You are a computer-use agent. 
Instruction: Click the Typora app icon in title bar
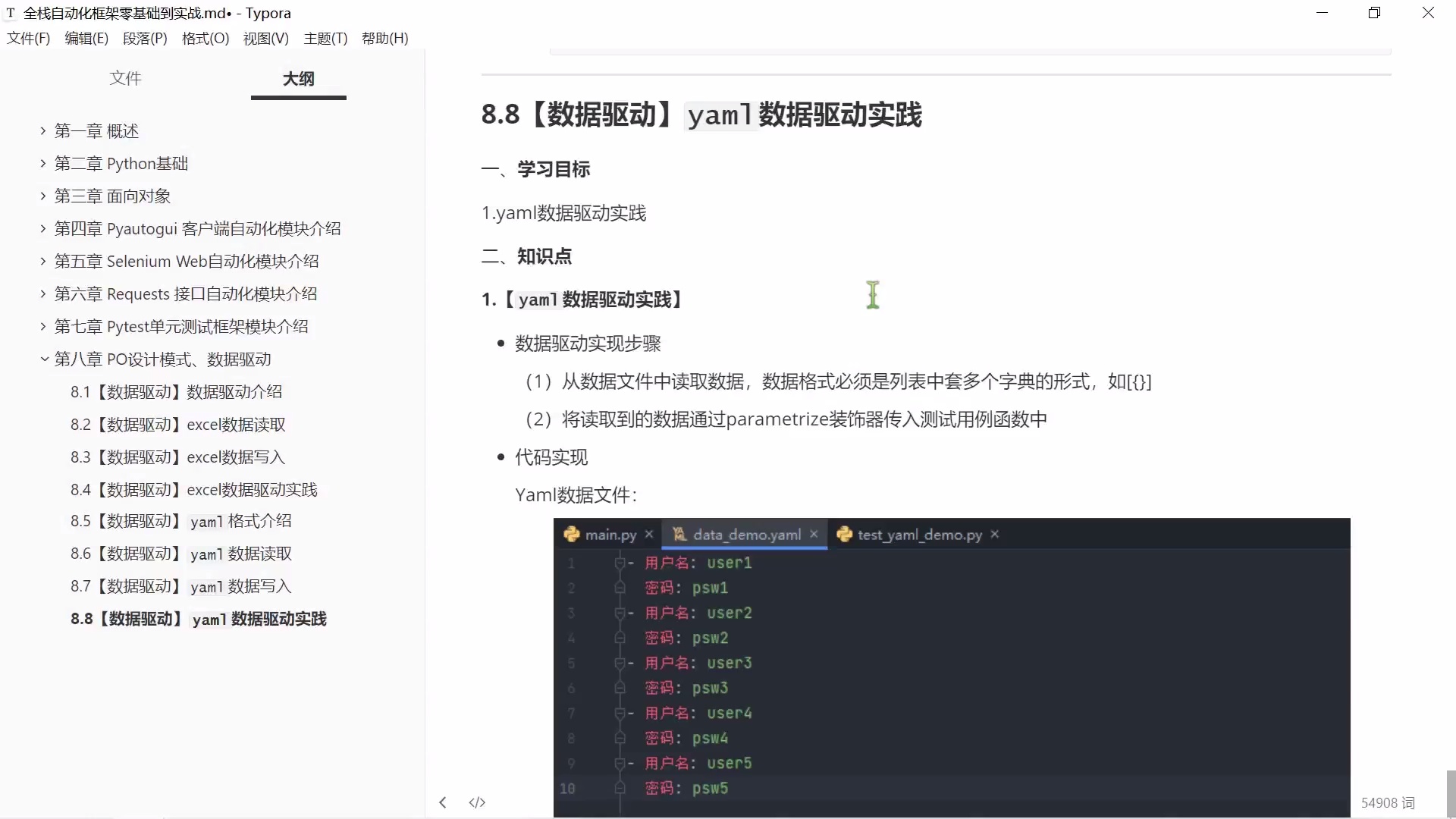(x=11, y=13)
